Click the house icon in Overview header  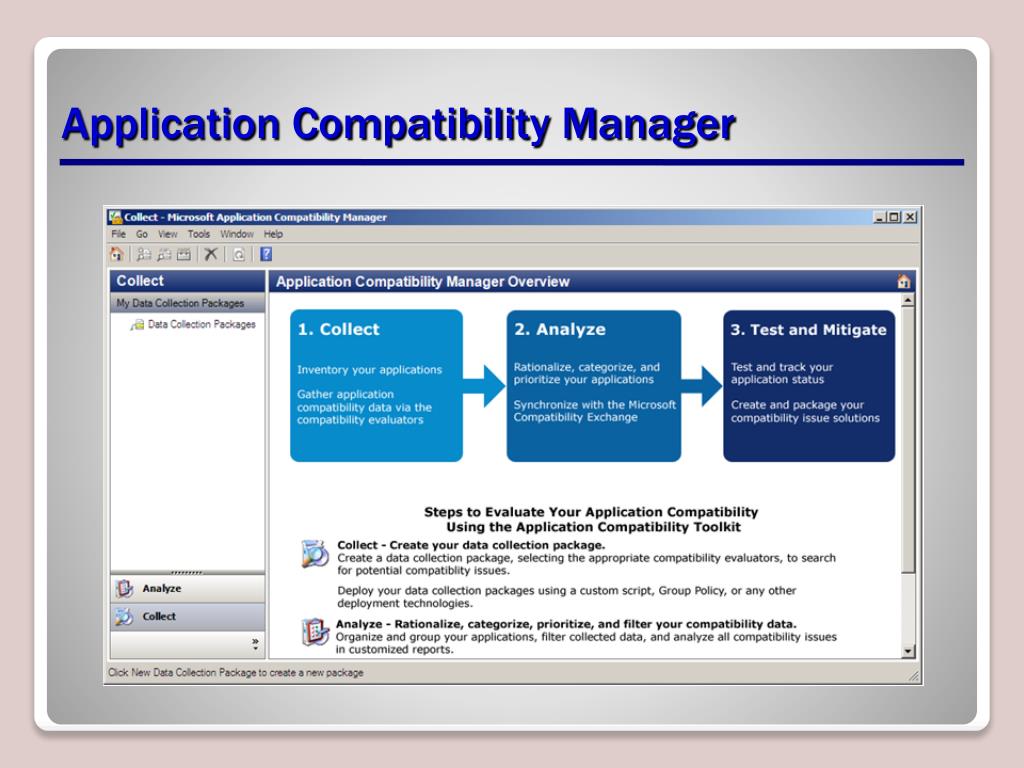[x=904, y=281]
